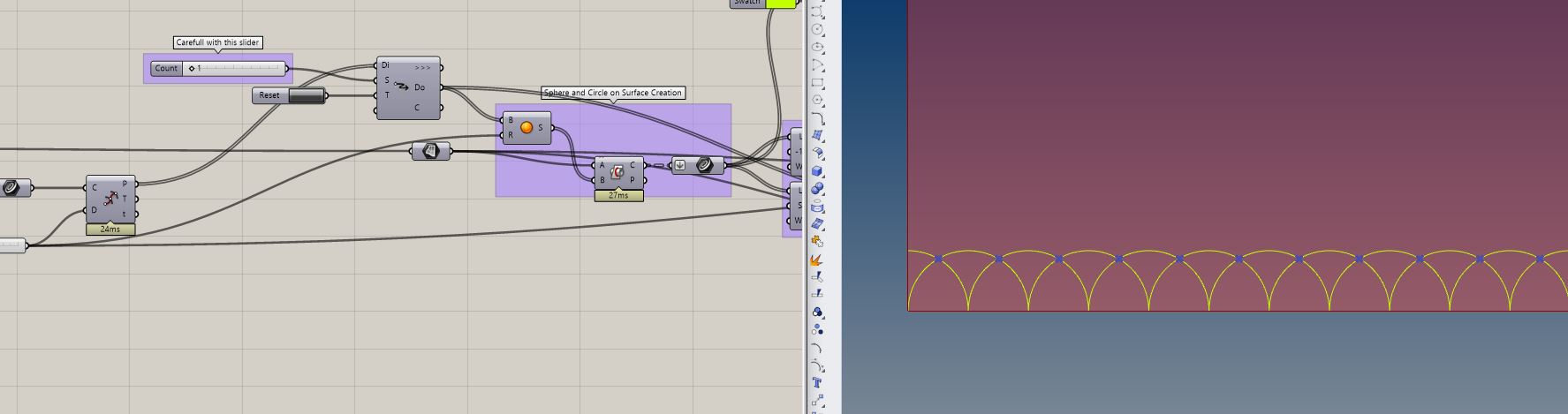Click the loop component with >>> label
1568x414 pixels.
(408, 87)
